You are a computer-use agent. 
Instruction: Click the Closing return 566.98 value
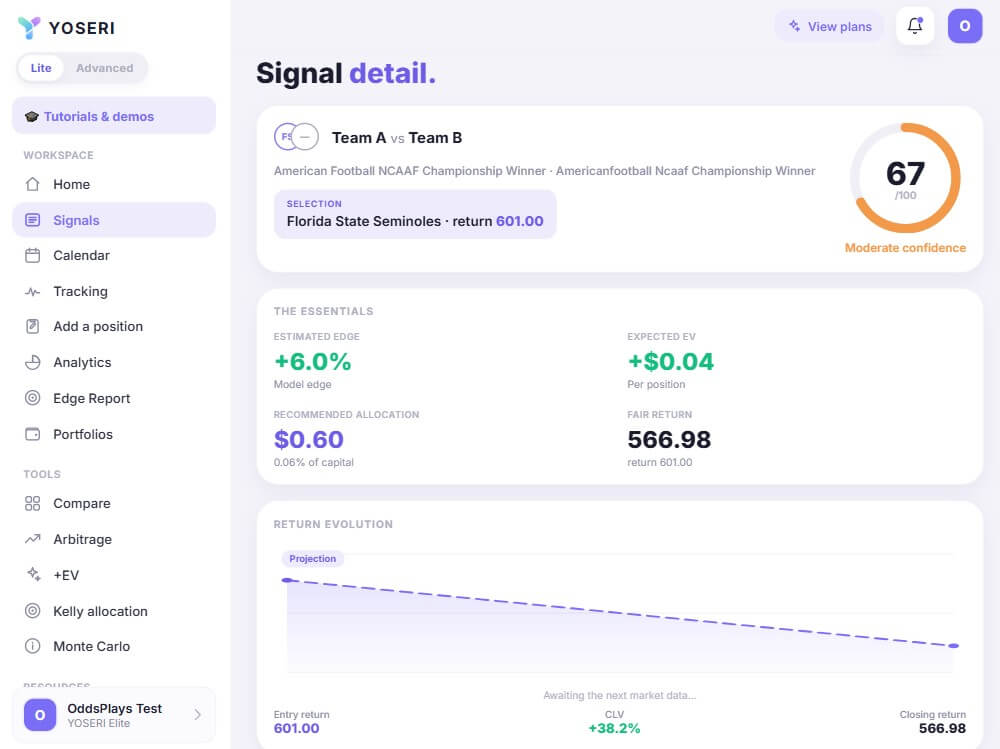click(942, 729)
